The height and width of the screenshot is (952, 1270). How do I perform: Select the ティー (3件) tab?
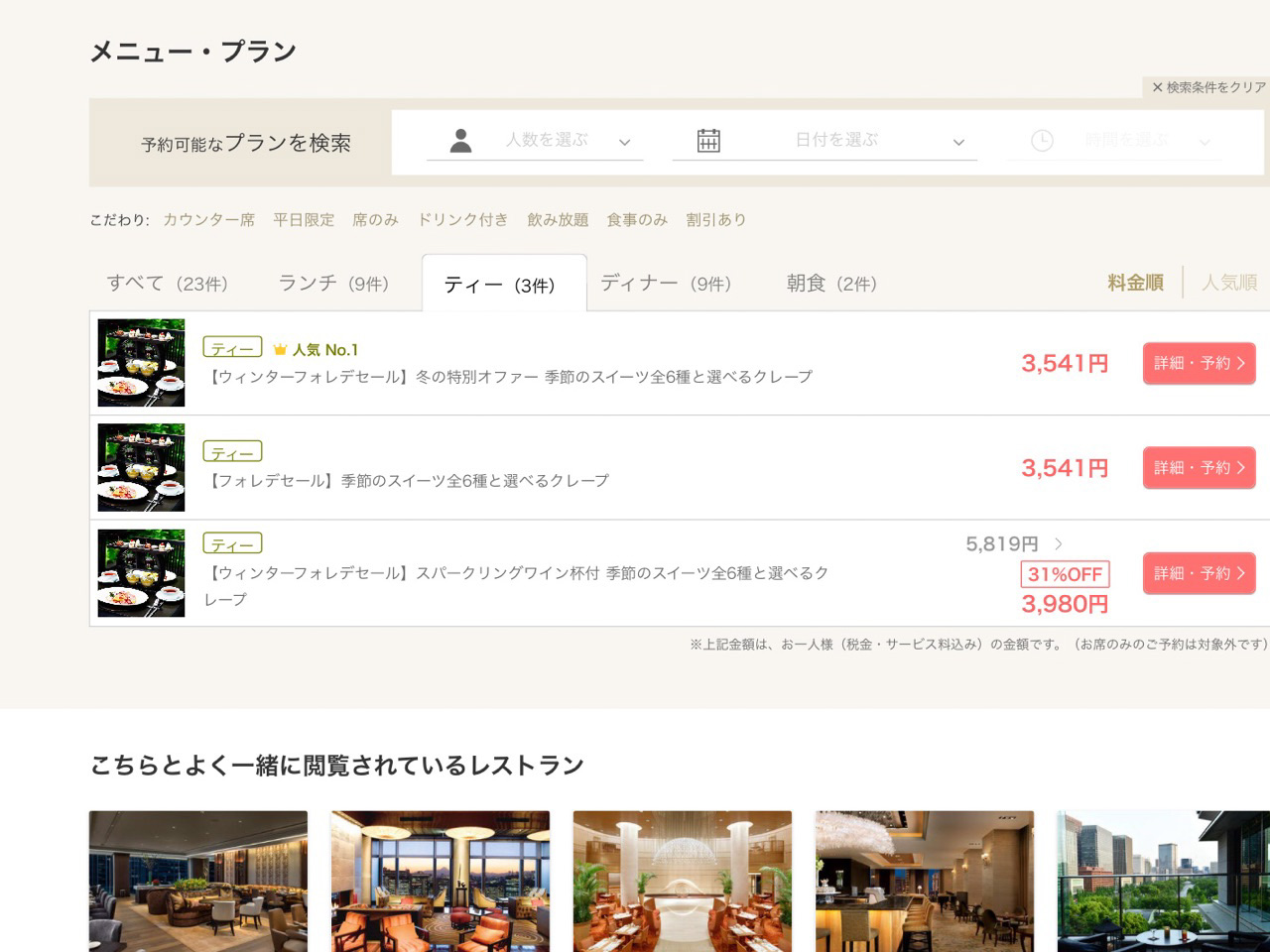point(504,285)
